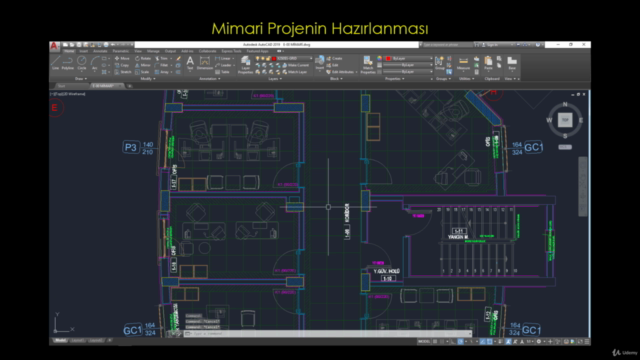Switch to the Parametric ribbon tab
The image size is (640, 360).
[120, 51]
